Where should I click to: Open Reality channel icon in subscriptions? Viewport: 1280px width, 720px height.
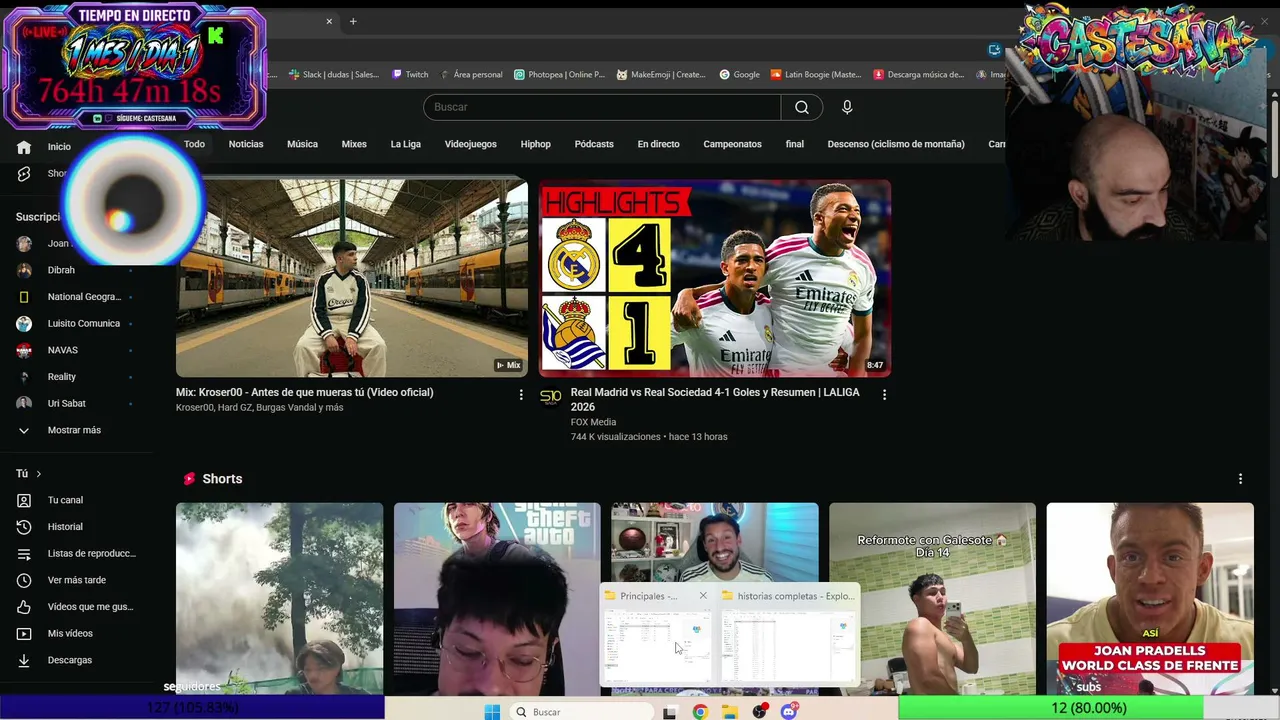[x=24, y=377]
